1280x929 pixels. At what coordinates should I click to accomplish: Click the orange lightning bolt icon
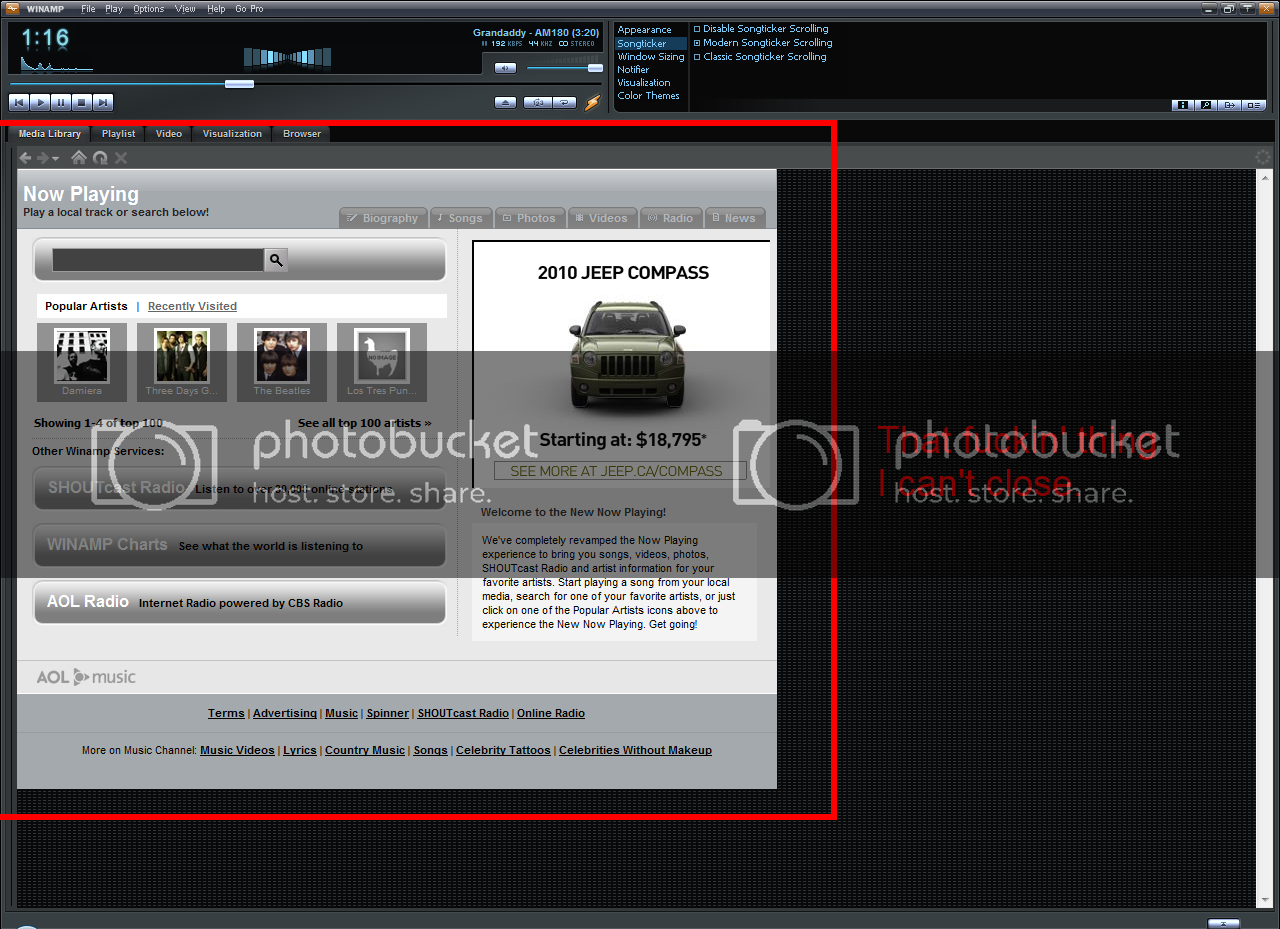click(592, 102)
